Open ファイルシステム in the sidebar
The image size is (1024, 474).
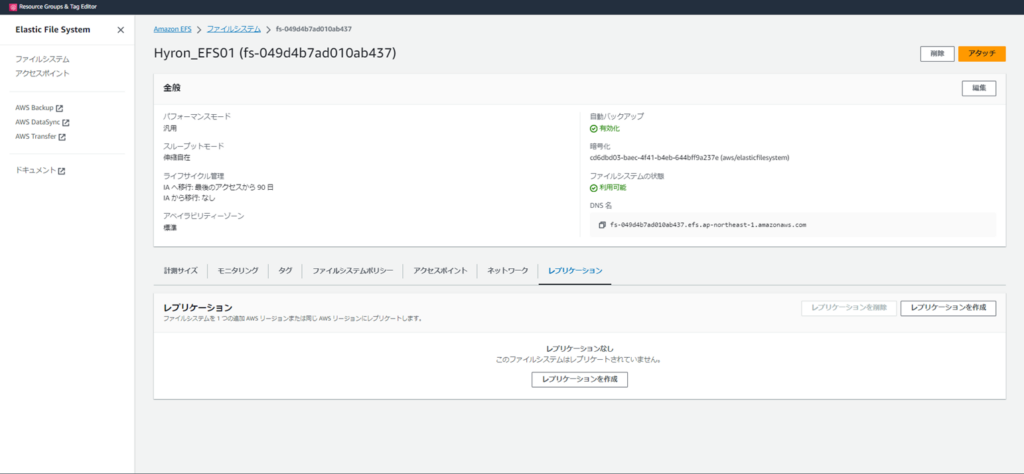coord(42,59)
